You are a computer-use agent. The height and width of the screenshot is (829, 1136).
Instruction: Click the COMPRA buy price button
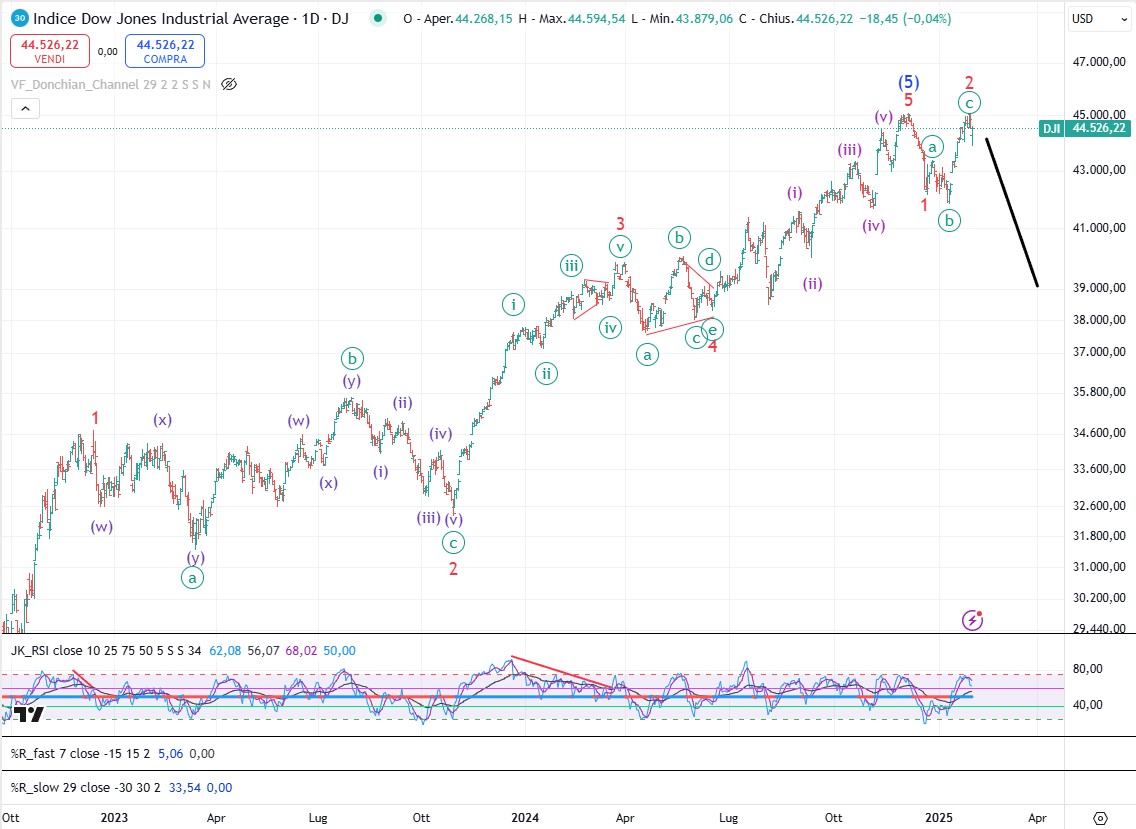coord(165,51)
